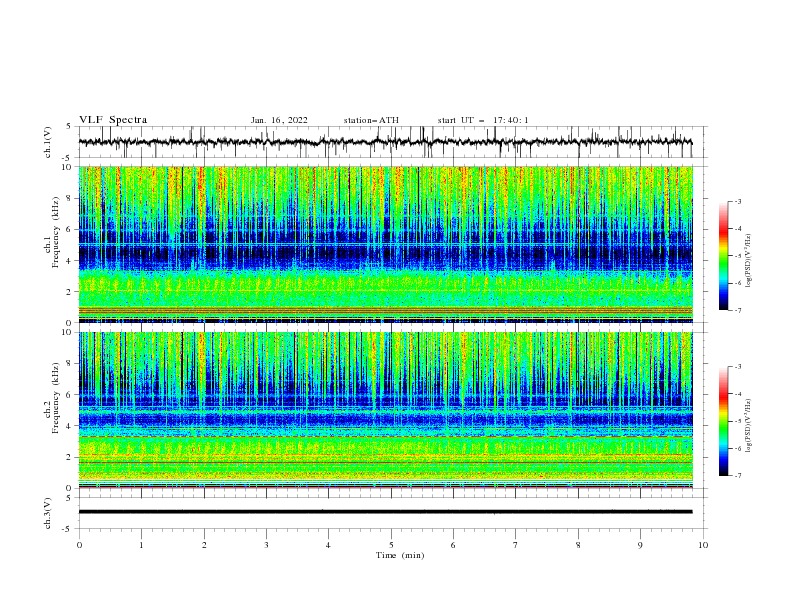This screenshot has width=792, height=612.
Task: Click the "-3" tick on upper color bar
Action: tap(738, 201)
